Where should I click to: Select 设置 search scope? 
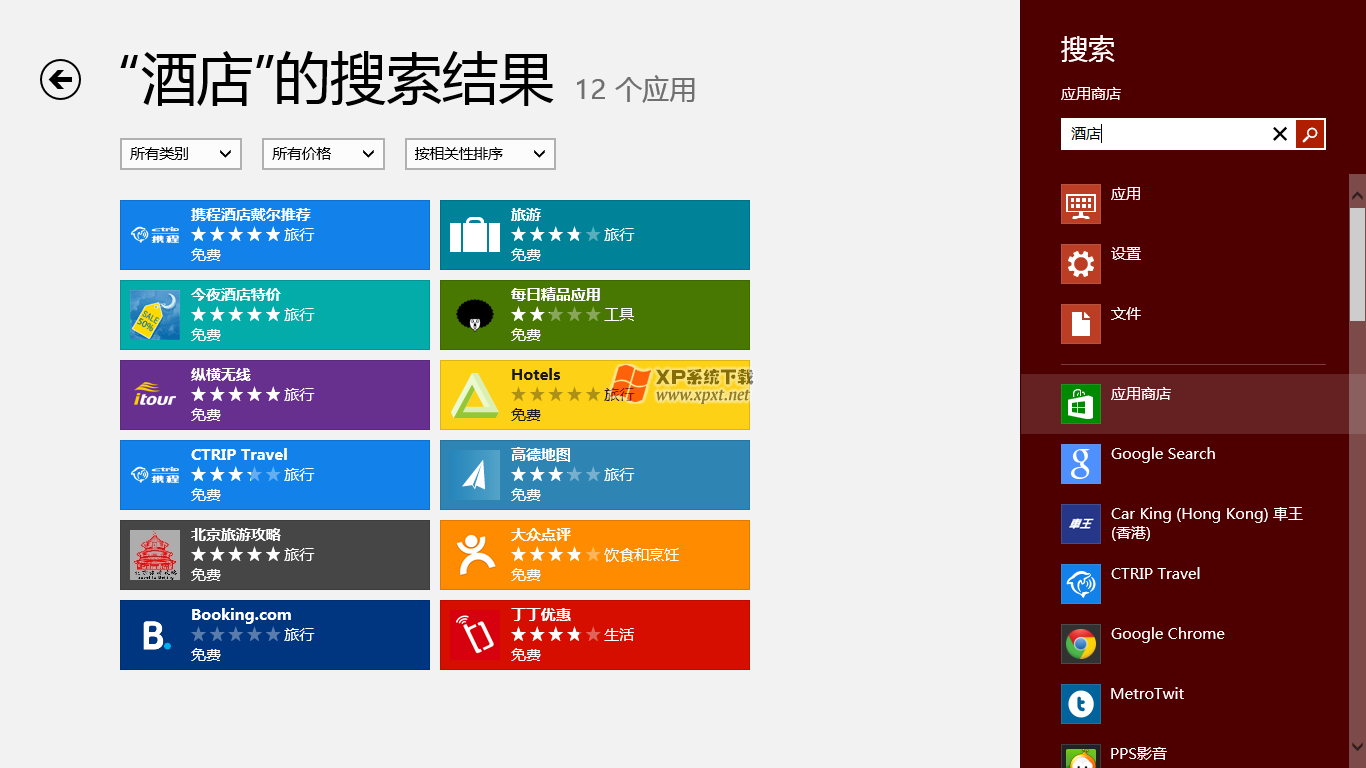click(1193, 264)
